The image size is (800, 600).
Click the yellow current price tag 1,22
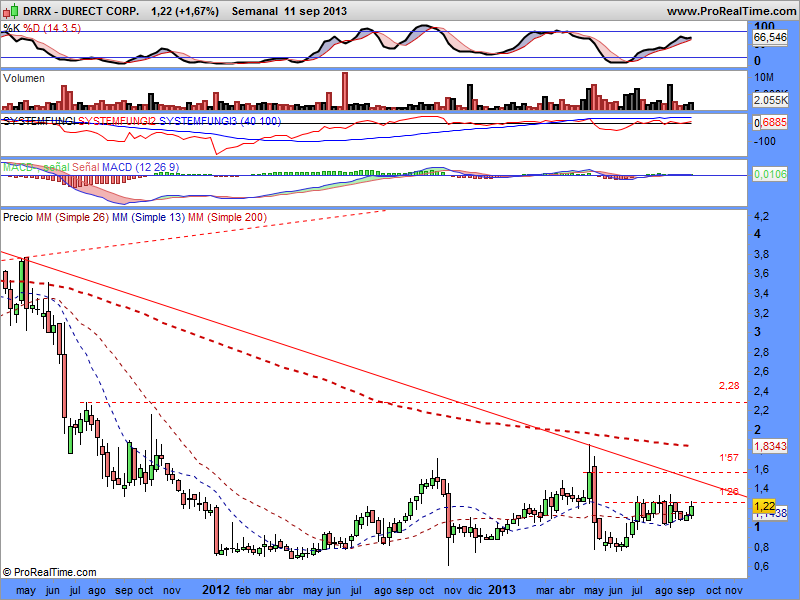click(x=764, y=506)
